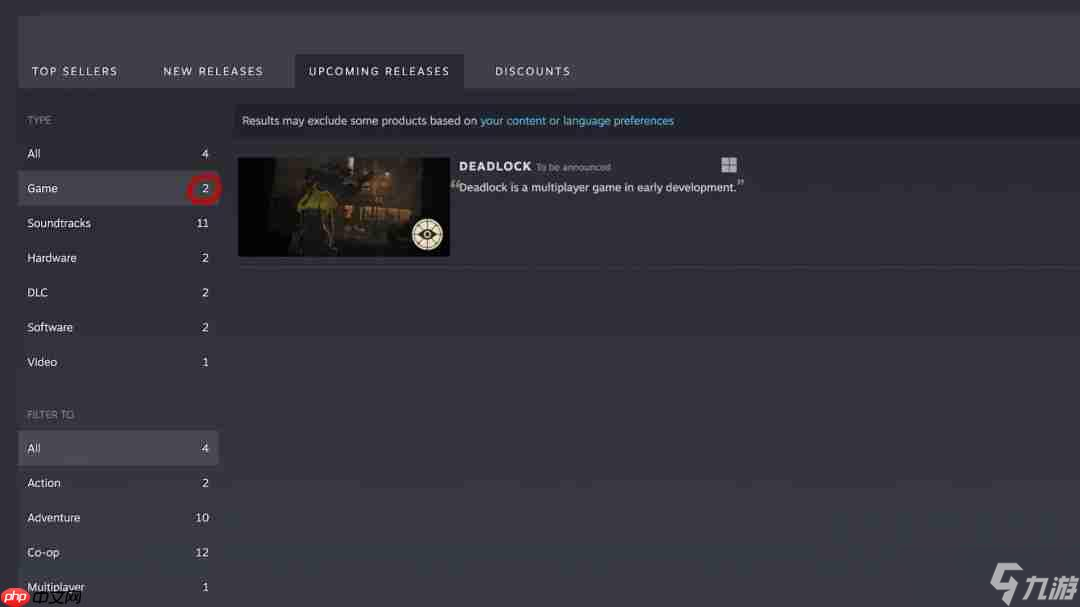The width and height of the screenshot is (1080, 607).
Task: Show only Video type results
Action: point(118,362)
